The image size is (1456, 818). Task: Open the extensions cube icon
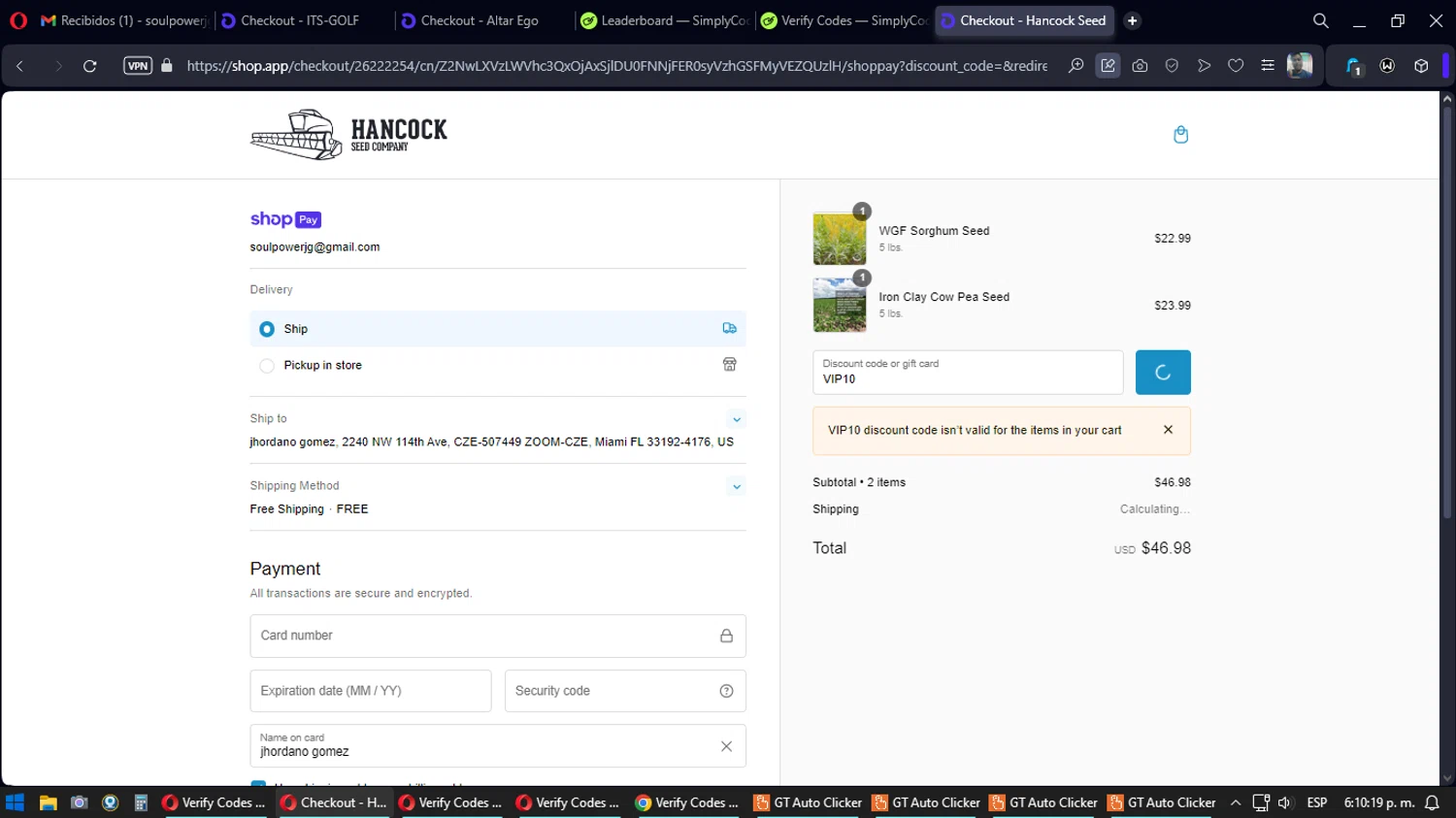tap(1421, 66)
